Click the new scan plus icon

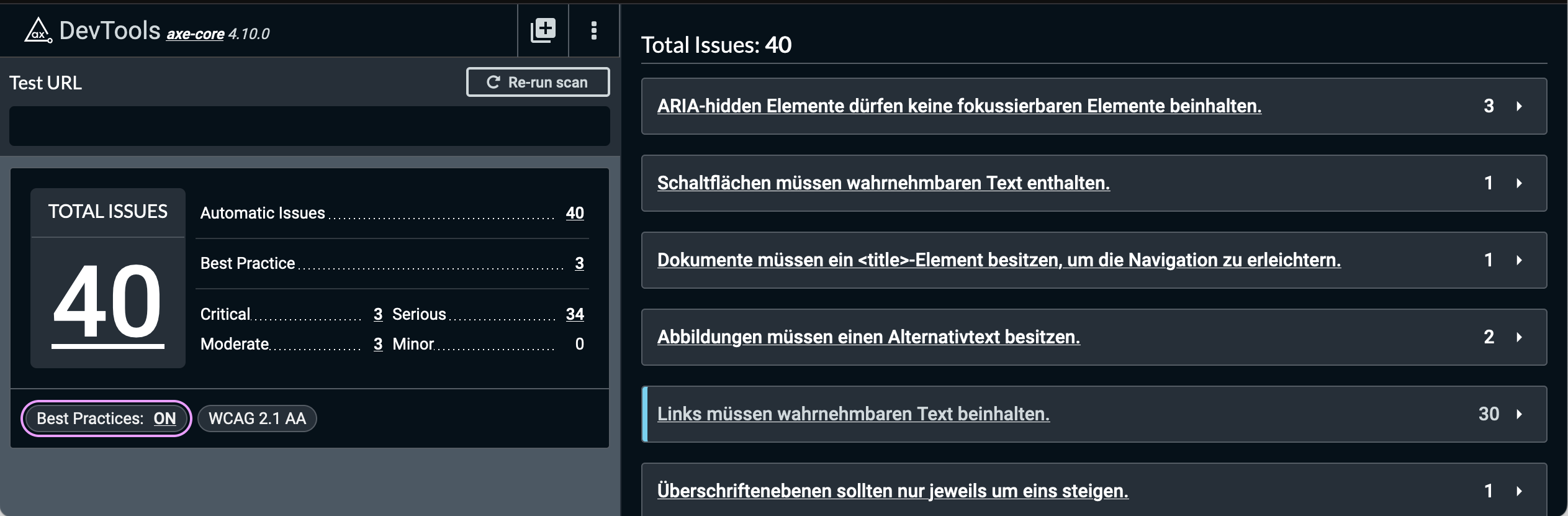543,30
